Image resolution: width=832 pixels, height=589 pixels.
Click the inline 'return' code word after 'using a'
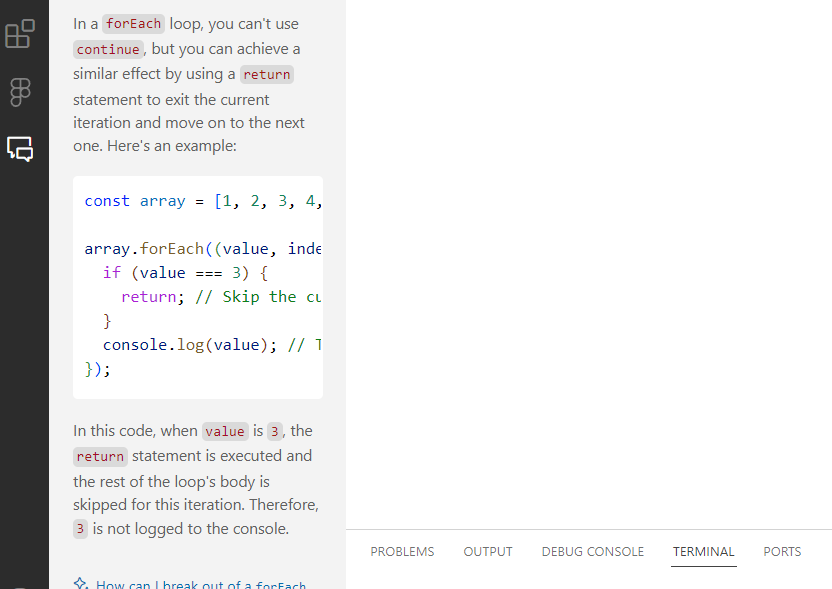point(267,74)
